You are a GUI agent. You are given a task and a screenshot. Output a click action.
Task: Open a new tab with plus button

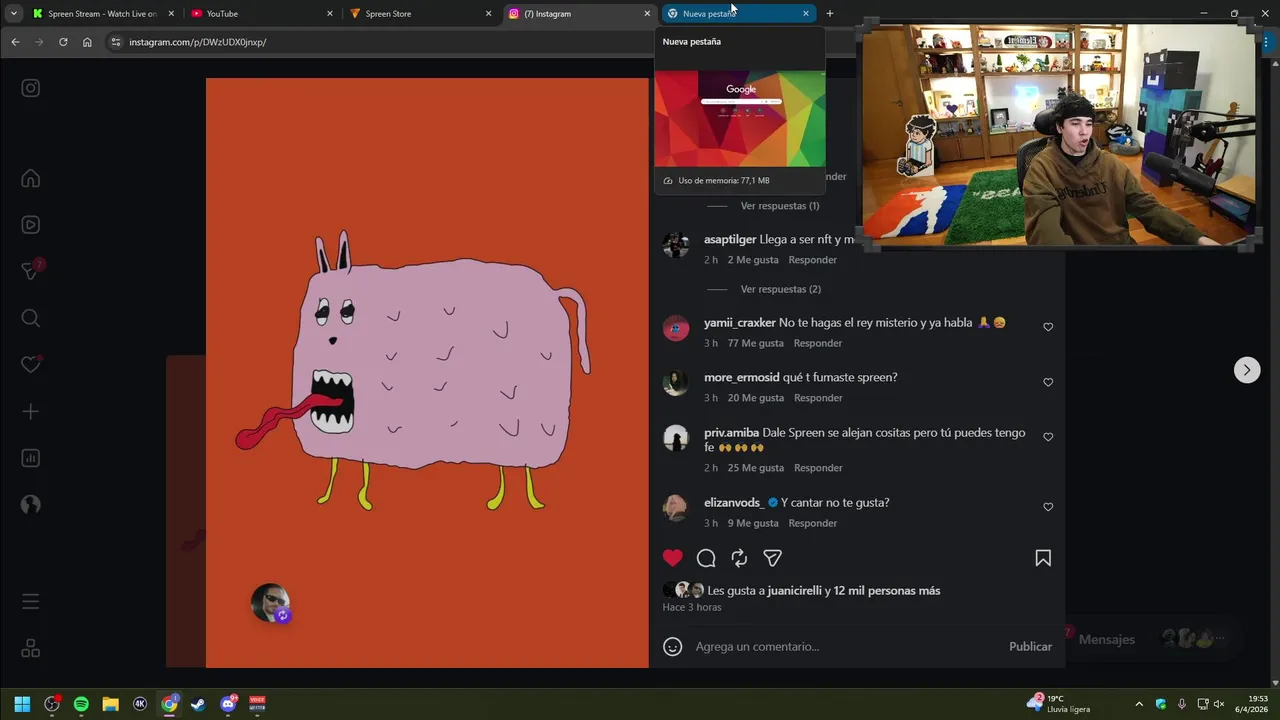pos(829,14)
